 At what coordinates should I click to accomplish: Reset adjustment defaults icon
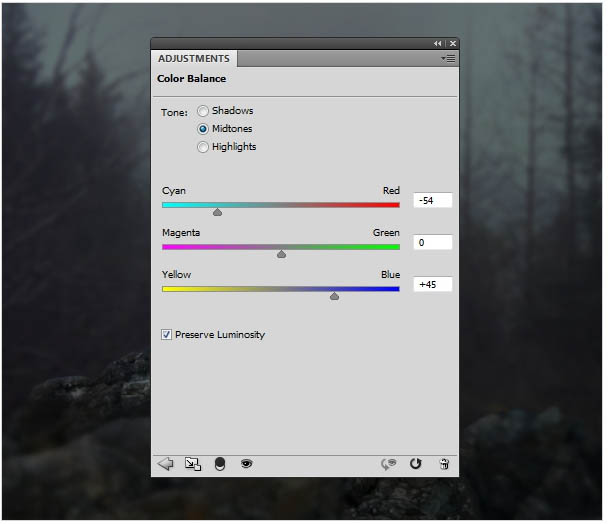click(416, 463)
